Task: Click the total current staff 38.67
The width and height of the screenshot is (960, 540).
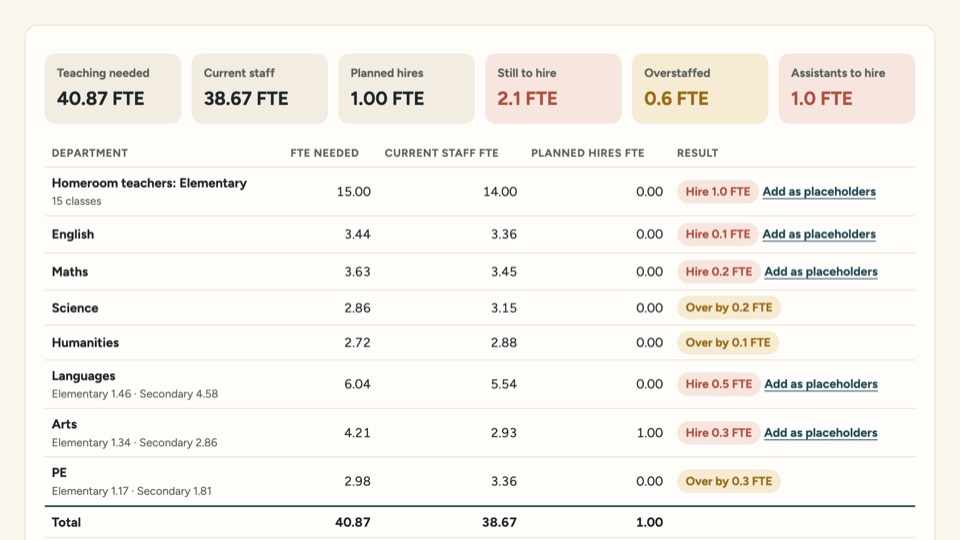Action: pyautogui.click(x=500, y=522)
